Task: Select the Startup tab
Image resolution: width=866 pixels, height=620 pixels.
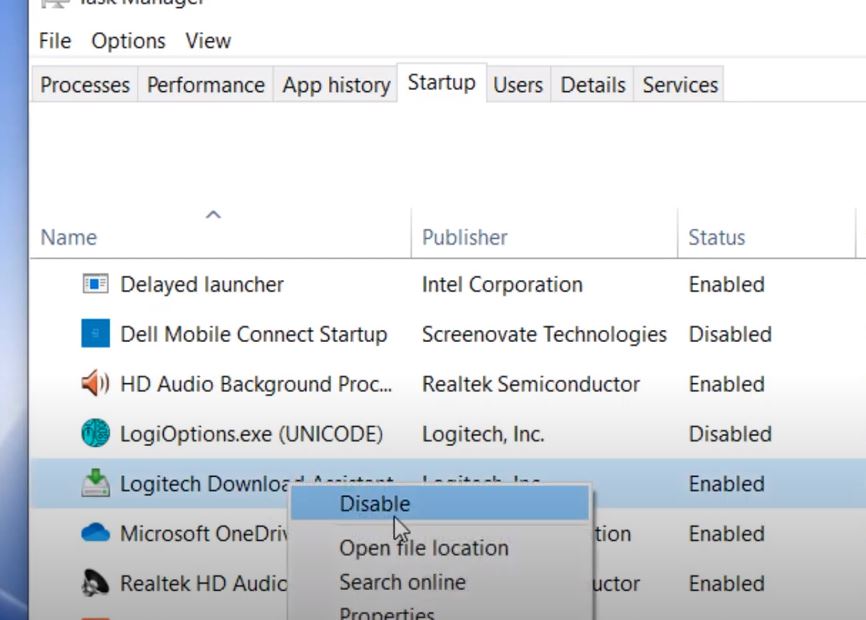Action: click(442, 83)
